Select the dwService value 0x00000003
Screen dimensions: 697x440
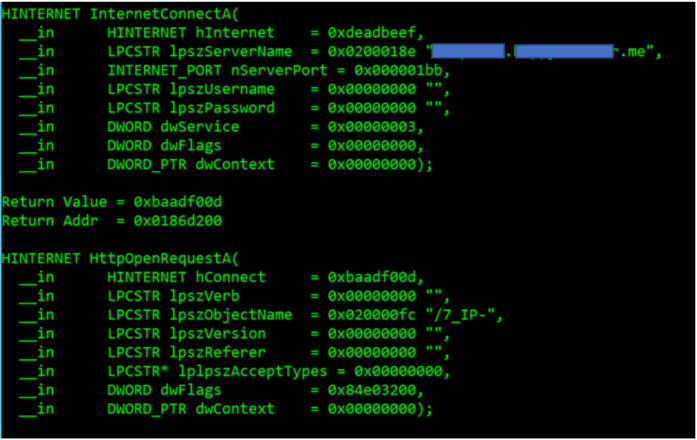pos(372,127)
